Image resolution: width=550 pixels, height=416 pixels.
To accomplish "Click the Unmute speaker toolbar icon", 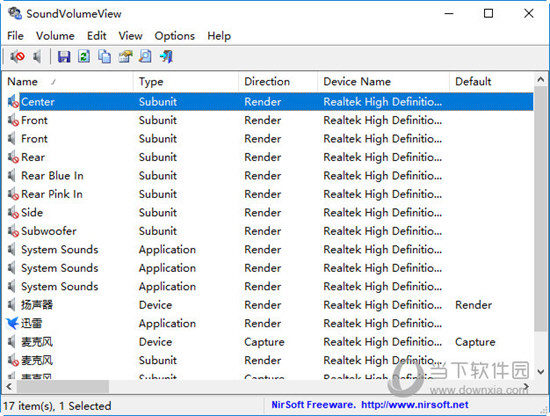I will click(37, 56).
